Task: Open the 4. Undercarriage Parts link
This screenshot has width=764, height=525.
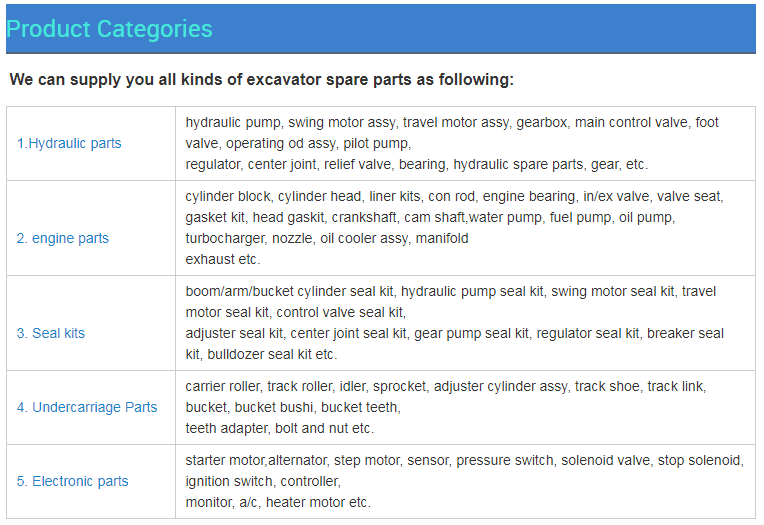Action: tap(87, 408)
